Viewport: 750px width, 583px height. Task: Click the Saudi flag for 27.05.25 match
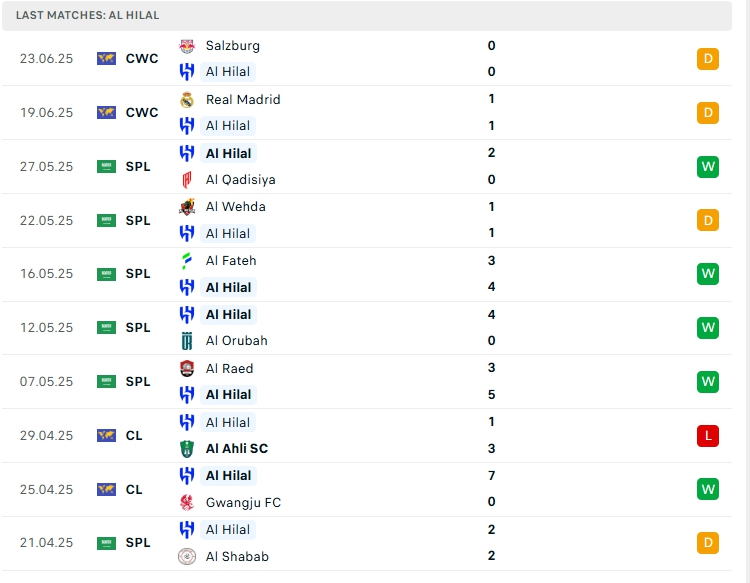107,167
